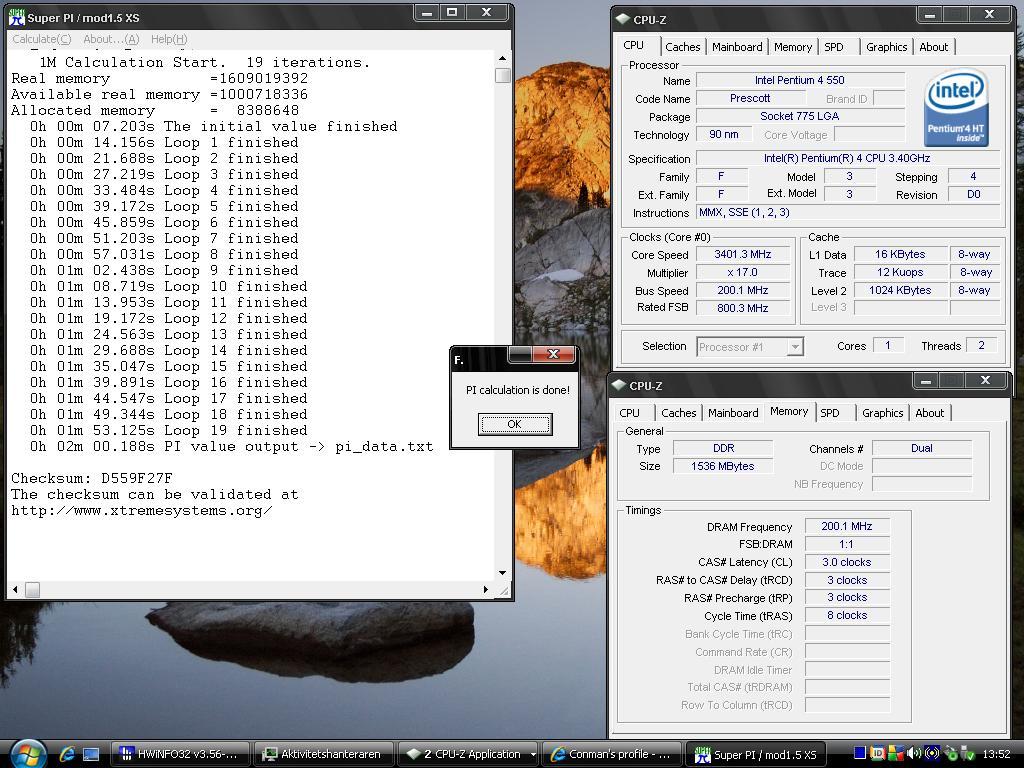1024x768 pixels.
Task: Select the Mainboard tab in upper CPU-Z window
Action: click(737, 47)
